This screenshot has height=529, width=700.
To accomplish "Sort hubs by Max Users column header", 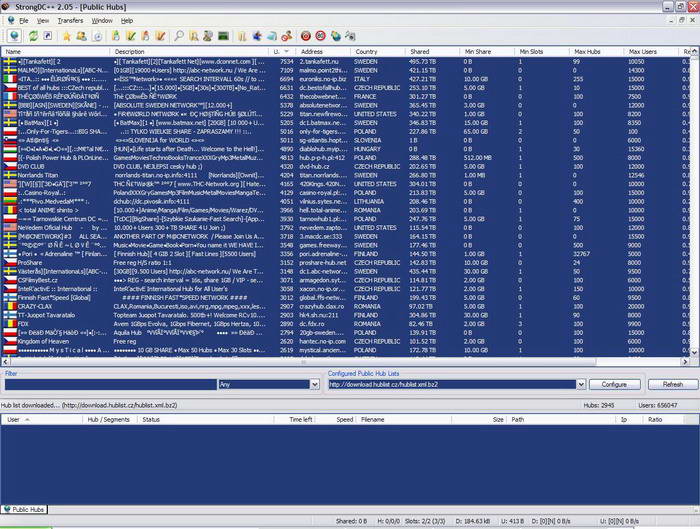I will pos(650,52).
